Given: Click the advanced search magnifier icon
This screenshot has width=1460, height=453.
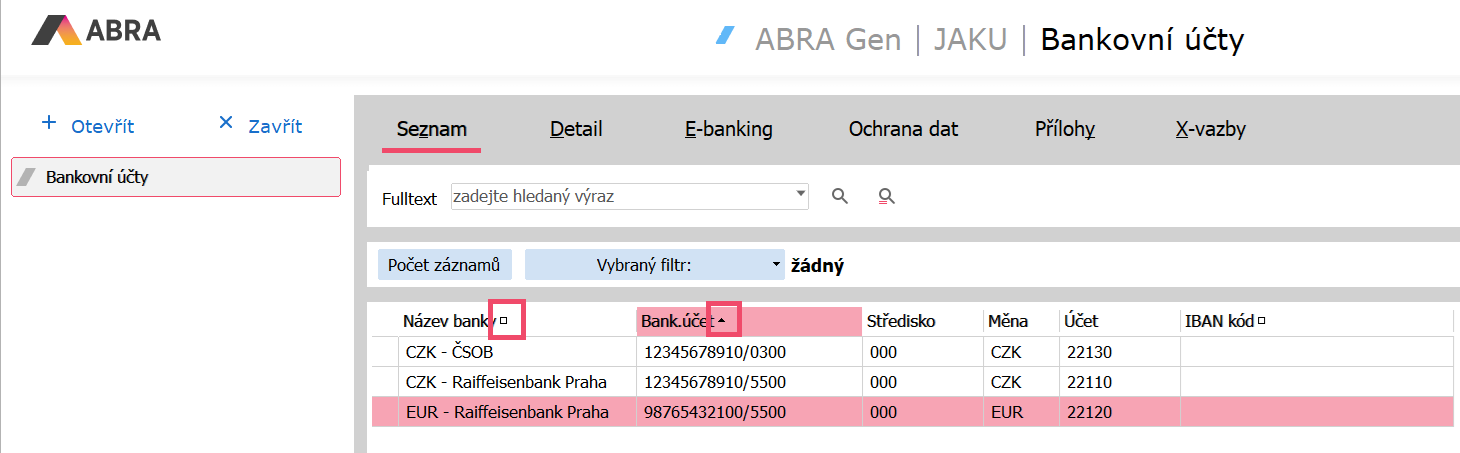Looking at the screenshot, I should 885,197.
